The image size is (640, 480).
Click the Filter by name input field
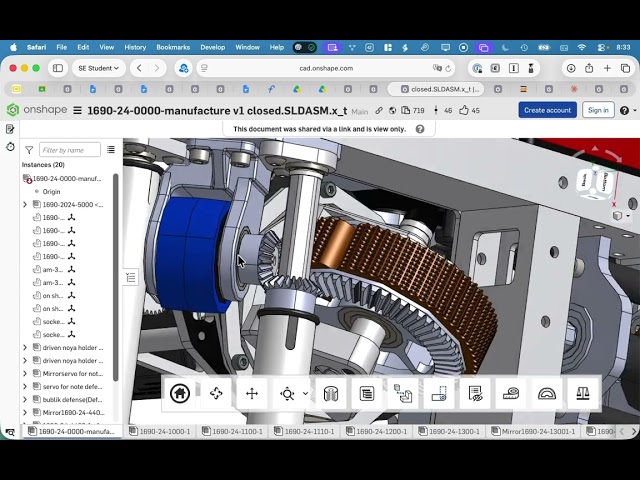pyautogui.click(x=70, y=150)
